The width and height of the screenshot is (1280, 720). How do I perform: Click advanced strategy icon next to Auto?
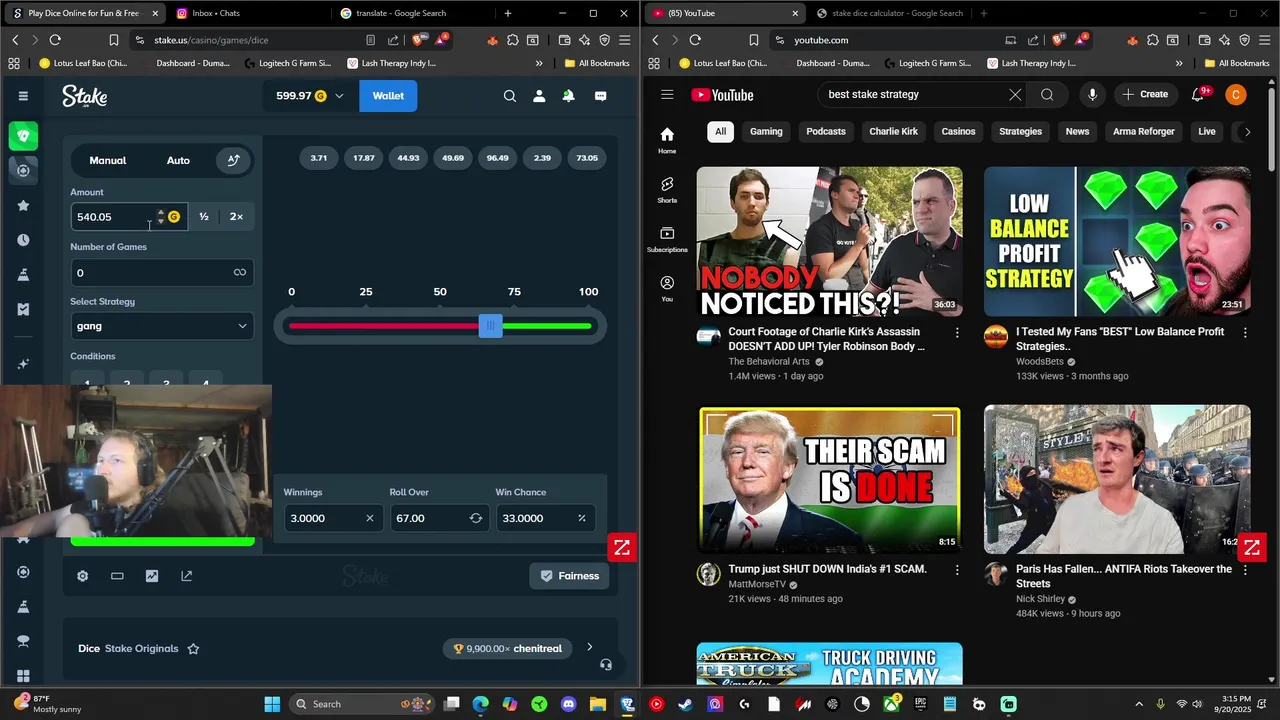(233, 160)
